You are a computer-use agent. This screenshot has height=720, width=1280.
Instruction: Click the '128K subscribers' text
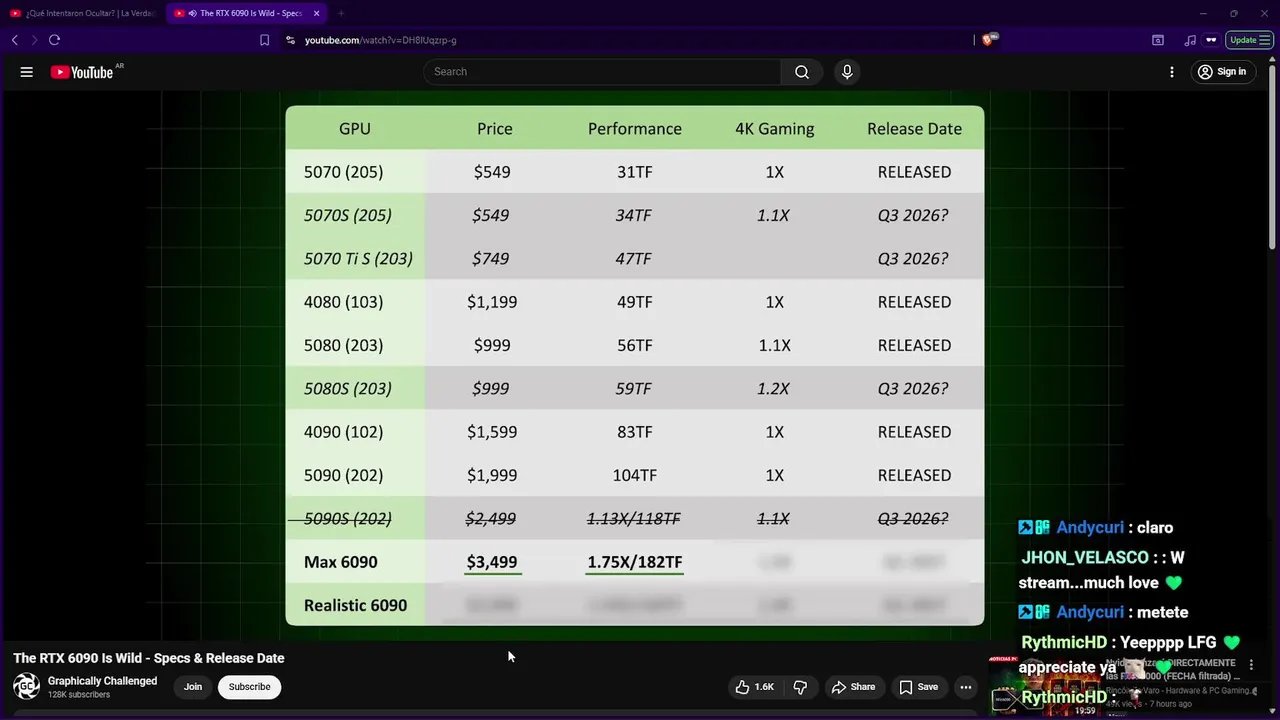pos(79,695)
